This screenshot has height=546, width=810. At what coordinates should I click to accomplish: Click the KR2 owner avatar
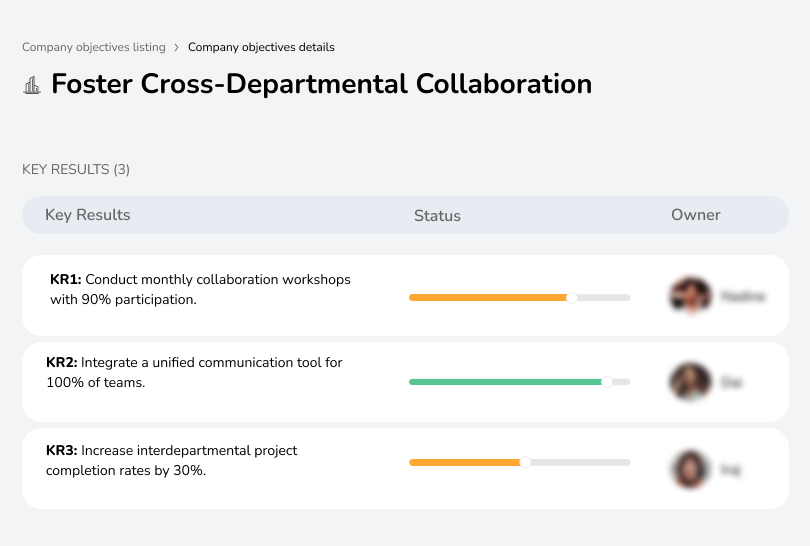[691, 382]
